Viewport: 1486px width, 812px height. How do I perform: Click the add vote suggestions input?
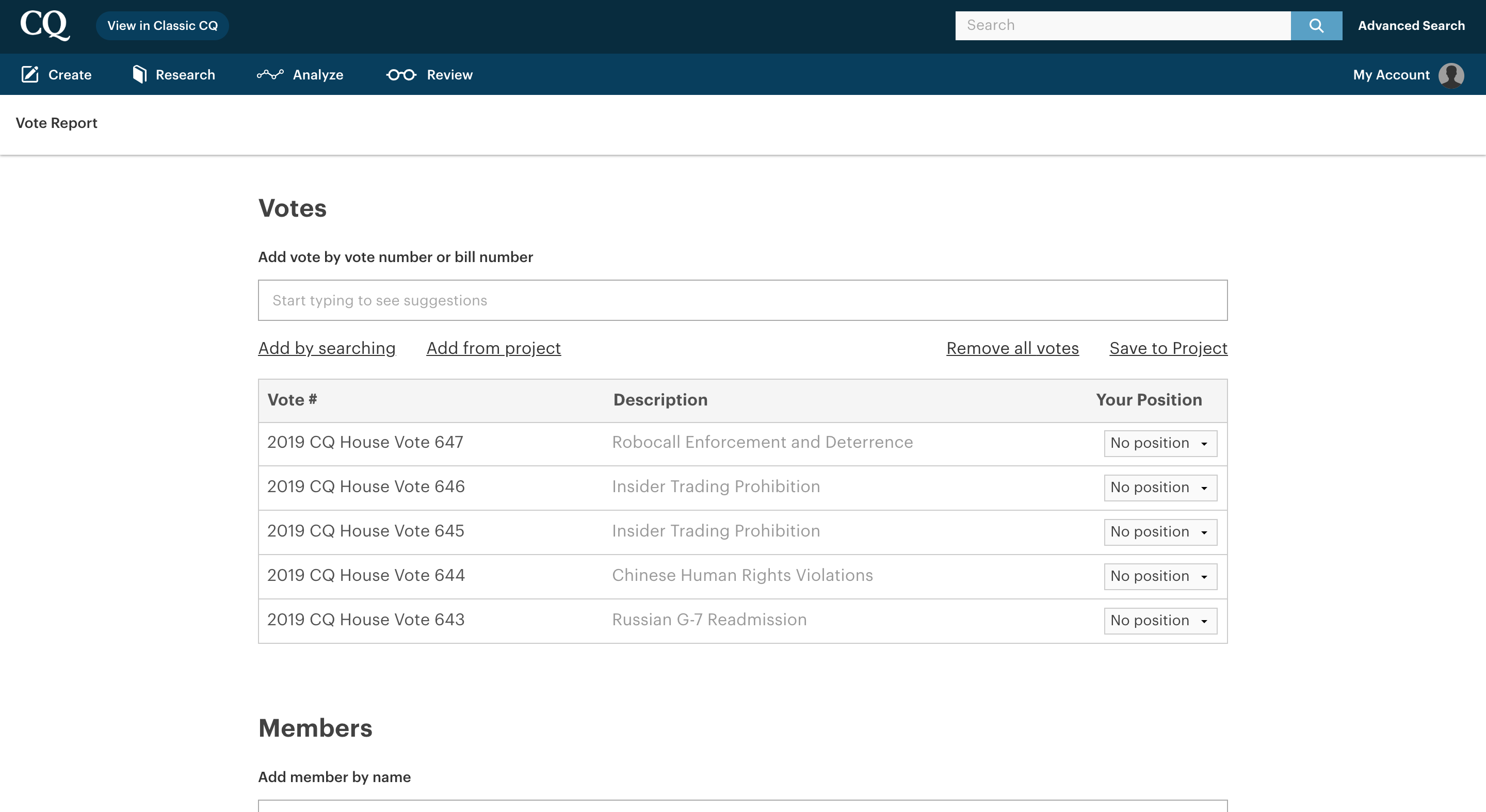pyautogui.click(x=742, y=300)
